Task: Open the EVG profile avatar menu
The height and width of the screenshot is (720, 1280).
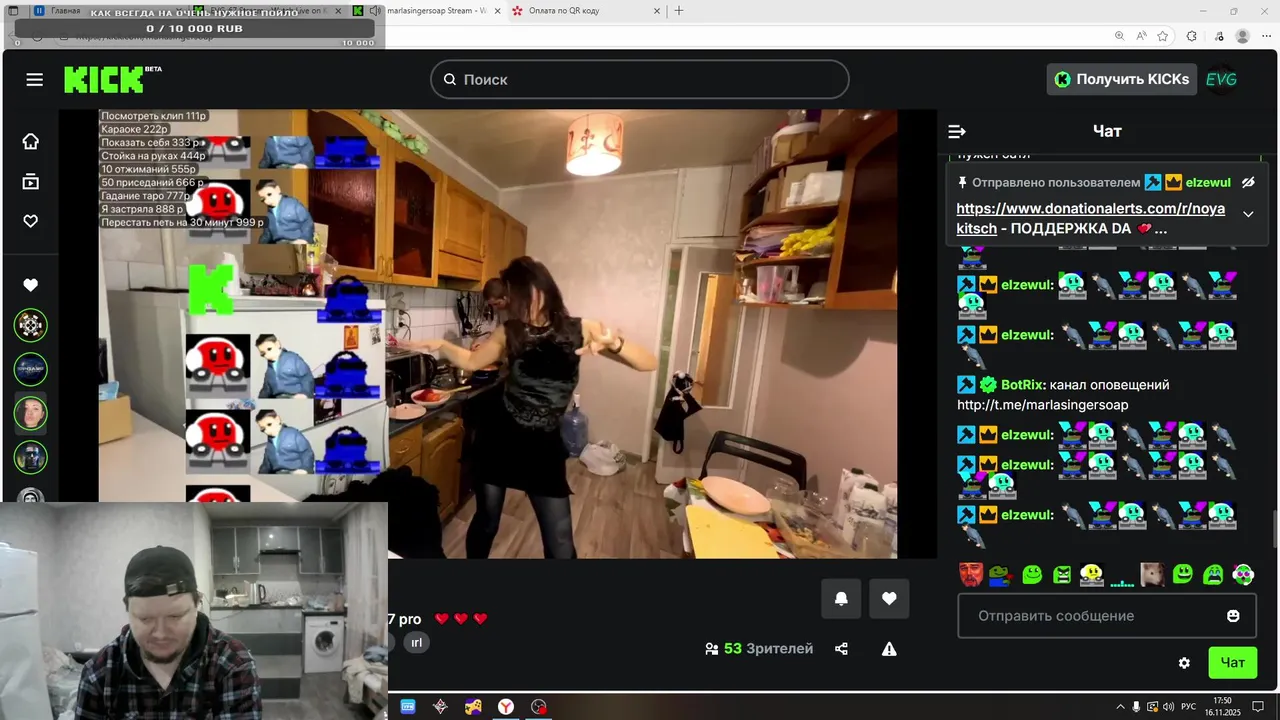Action: [1221, 79]
